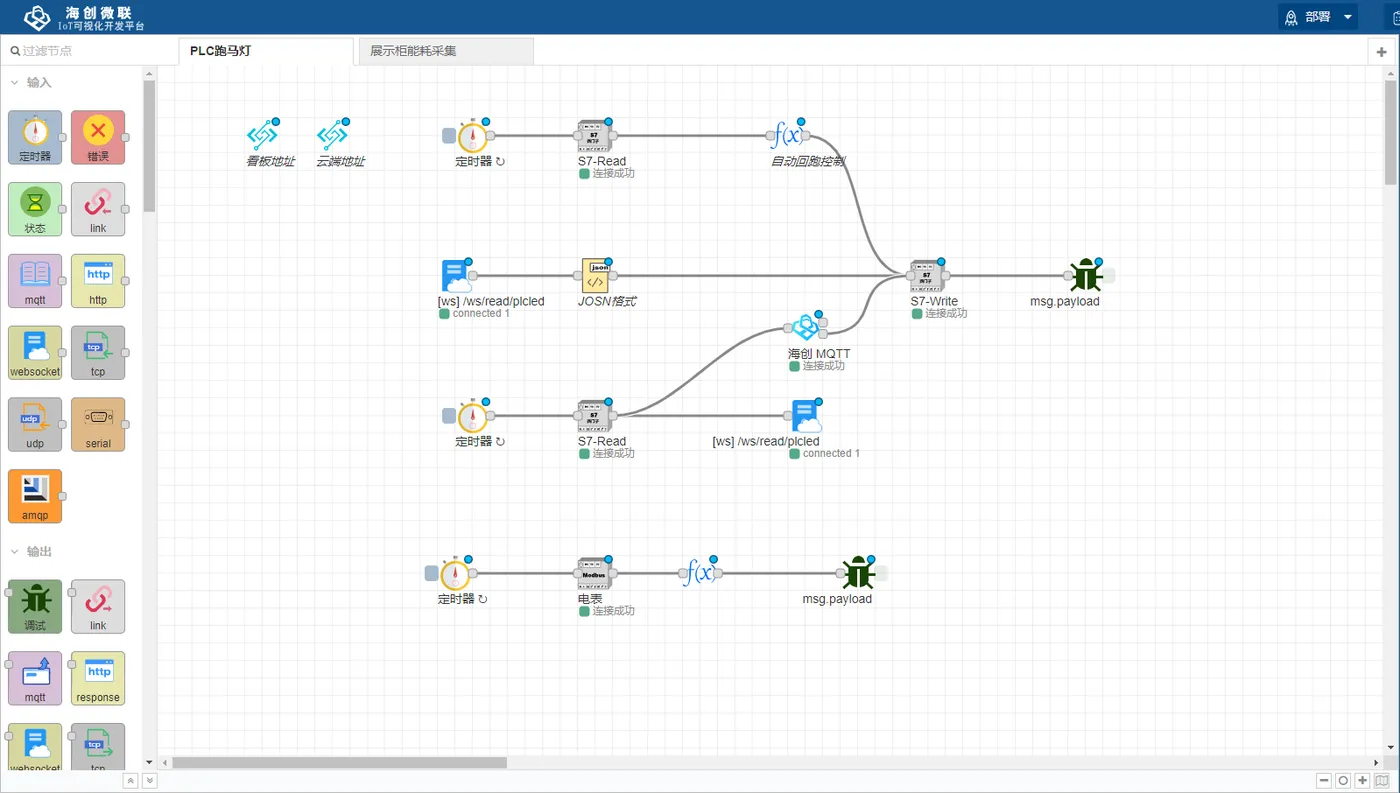Pick the http response node in the palette

pos(98,679)
